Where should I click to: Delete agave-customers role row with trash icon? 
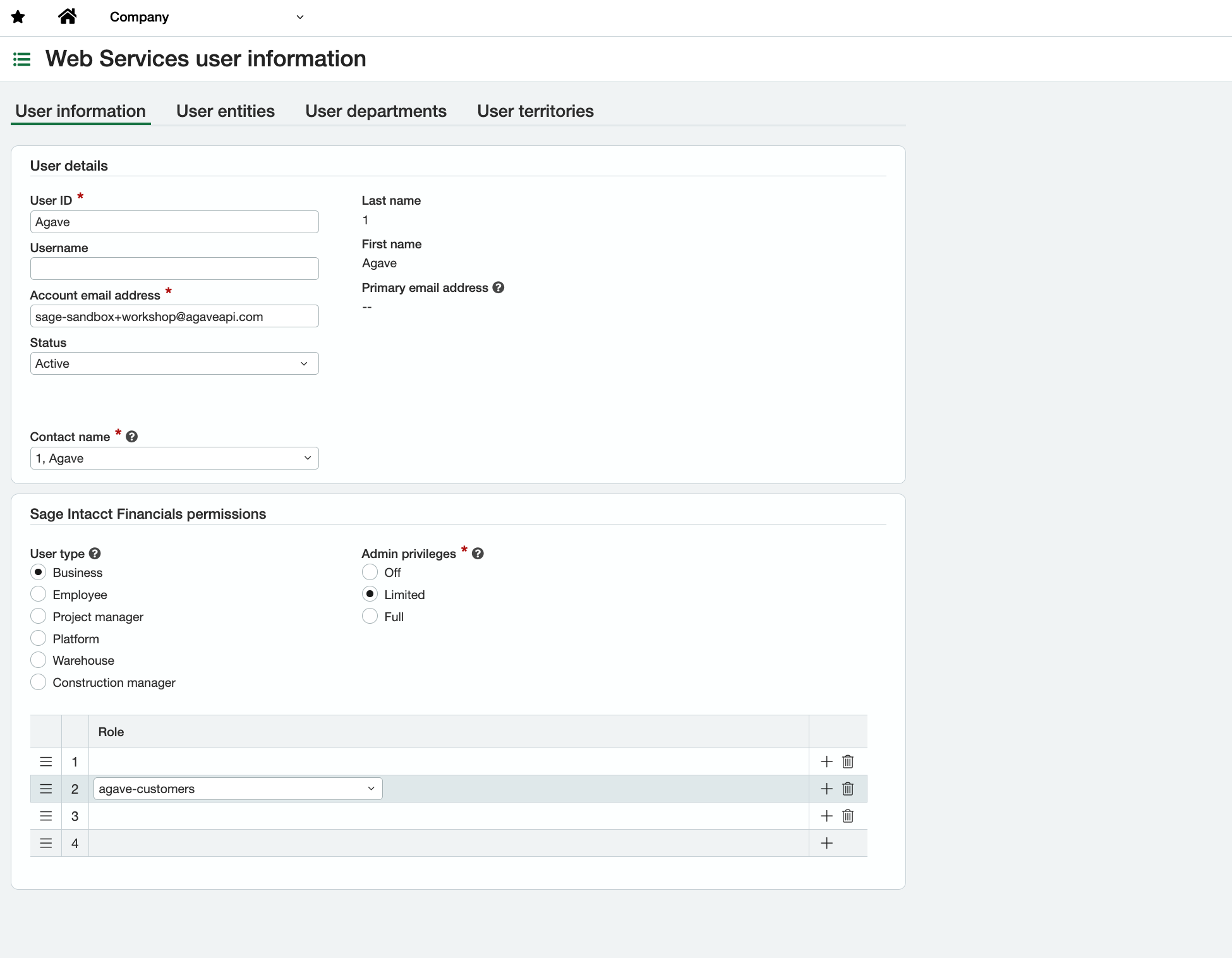click(x=848, y=789)
